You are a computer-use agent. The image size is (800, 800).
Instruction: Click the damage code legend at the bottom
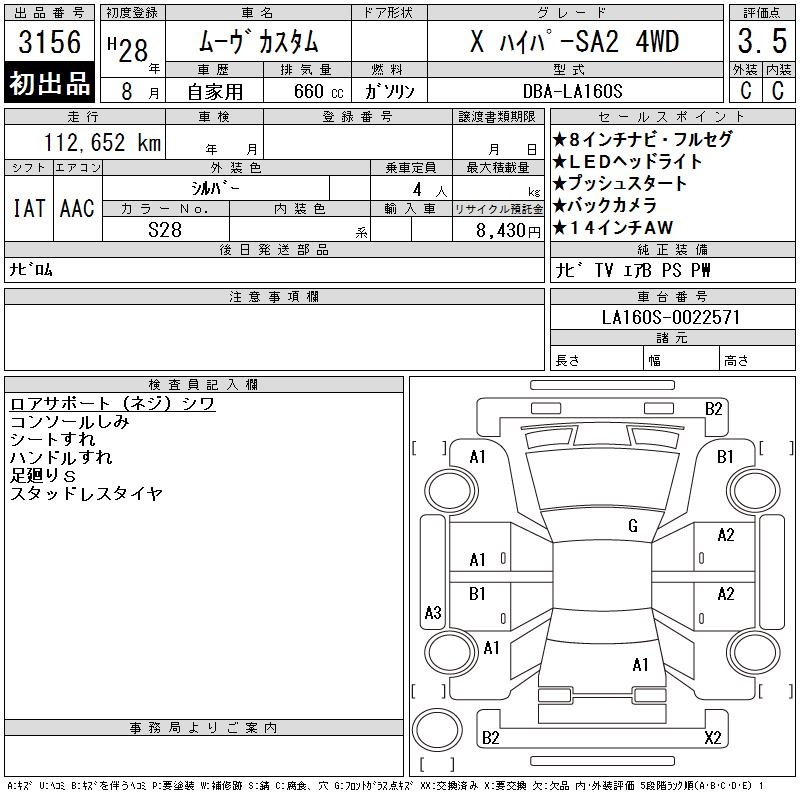385,786
